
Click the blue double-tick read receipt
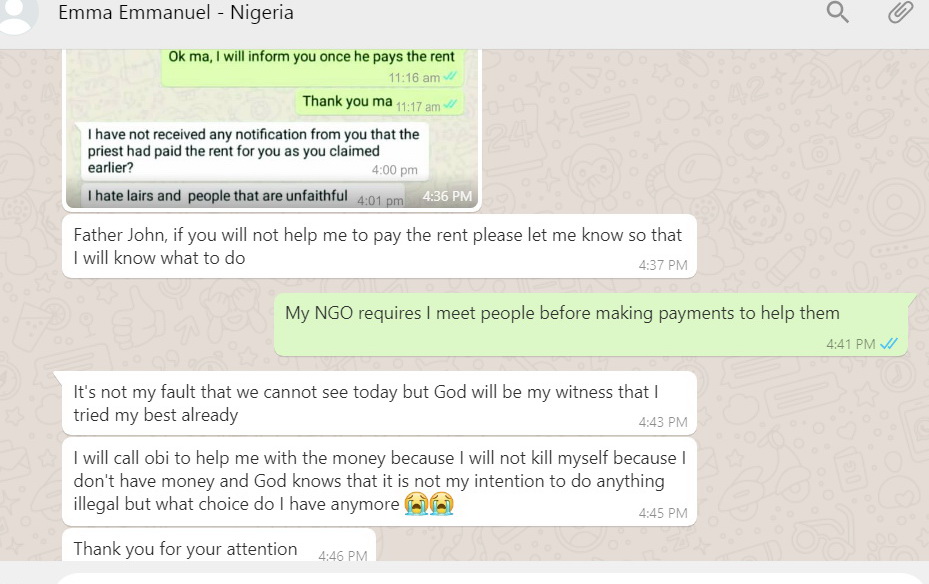pyautogui.click(x=888, y=344)
